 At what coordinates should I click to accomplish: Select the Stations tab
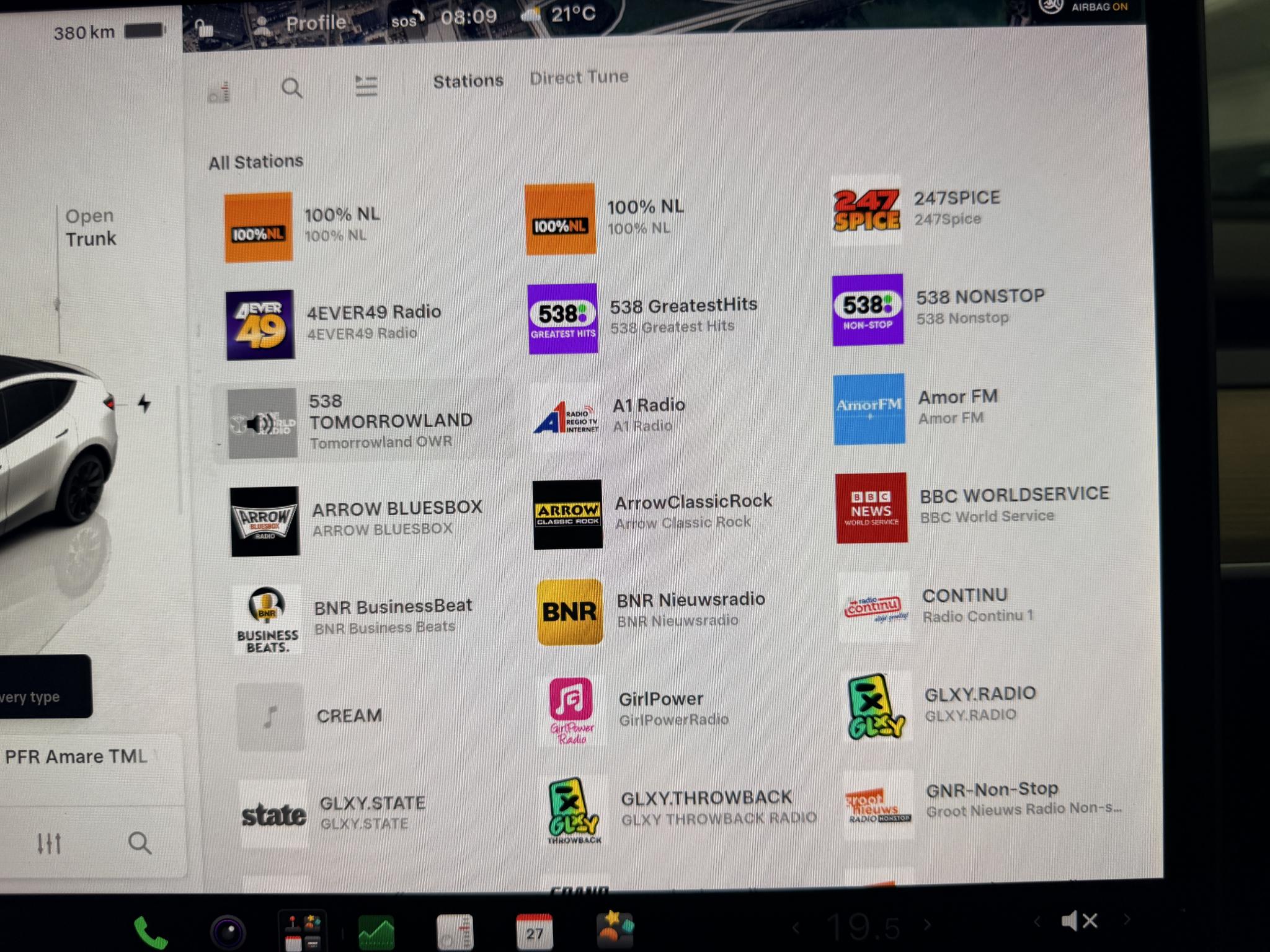pos(468,81)
